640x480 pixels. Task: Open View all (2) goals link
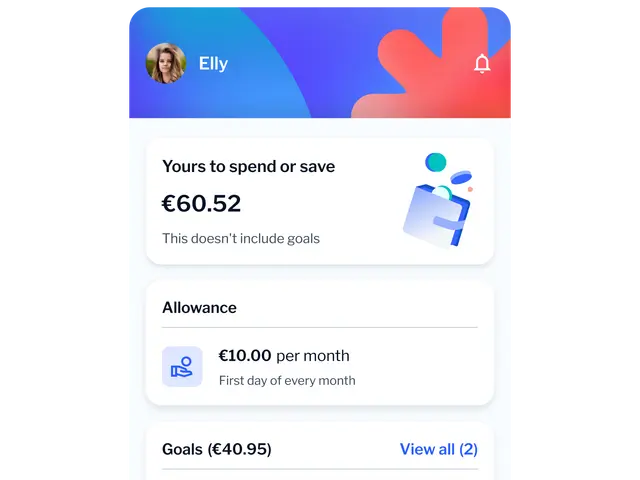click(x=438, y=449)
